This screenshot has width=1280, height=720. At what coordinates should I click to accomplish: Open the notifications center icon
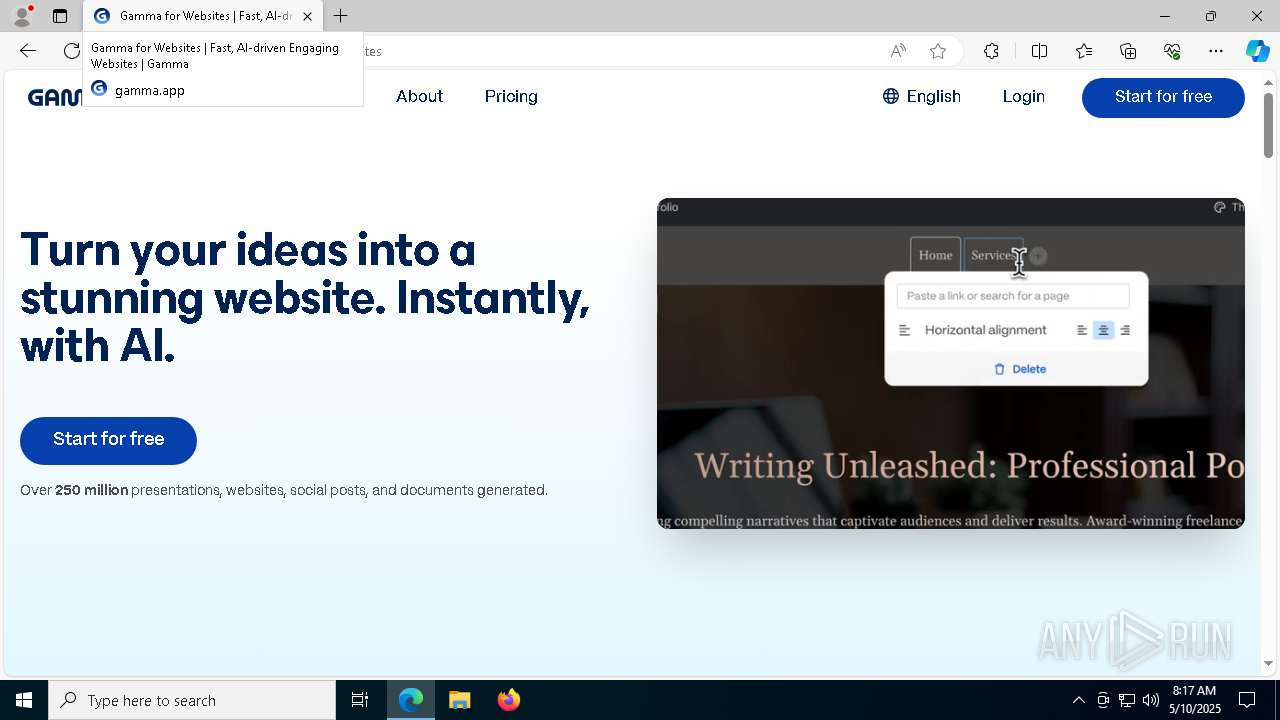(x=1247, y=700)
